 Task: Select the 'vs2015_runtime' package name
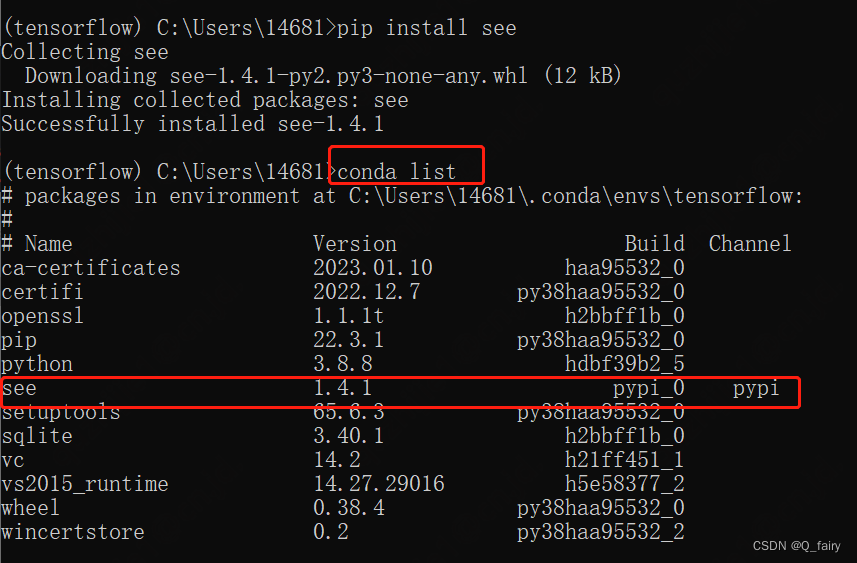point(85,484)
